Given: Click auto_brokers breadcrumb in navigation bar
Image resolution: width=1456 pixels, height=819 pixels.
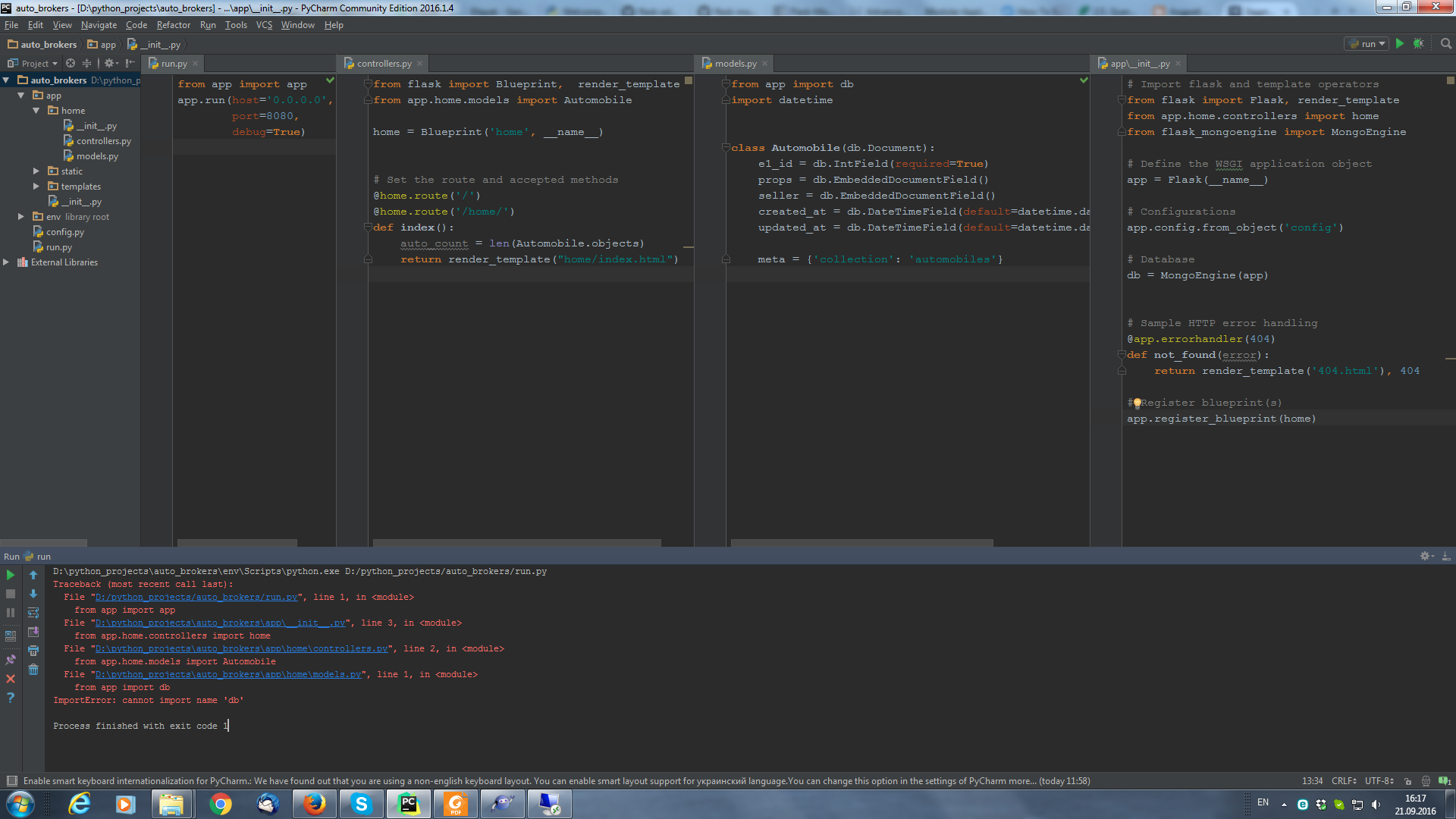Looking at the screenshot, I should [x=42, y=45].
